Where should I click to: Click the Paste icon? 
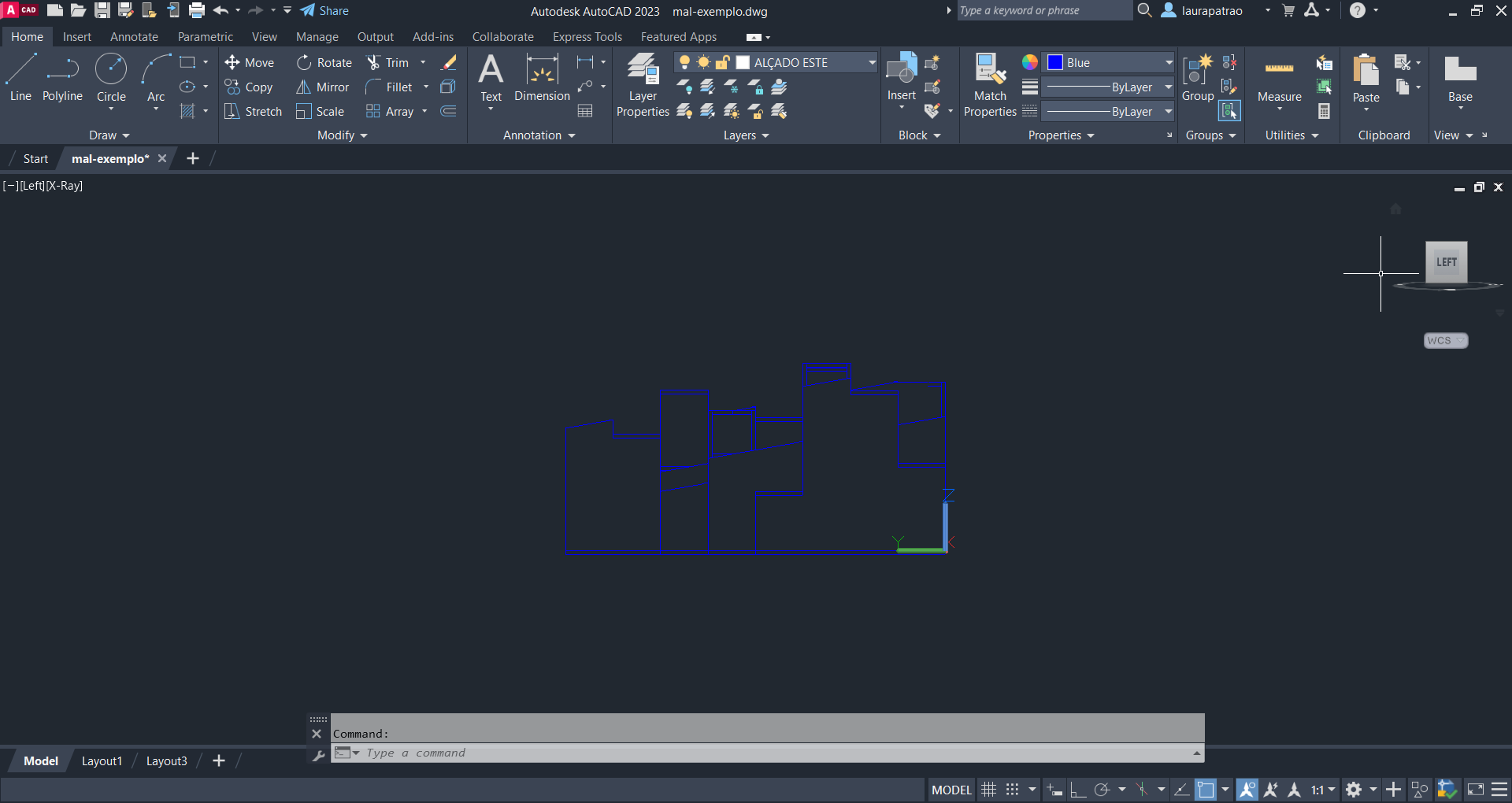pyautogui.click(x=1366, y=78)
